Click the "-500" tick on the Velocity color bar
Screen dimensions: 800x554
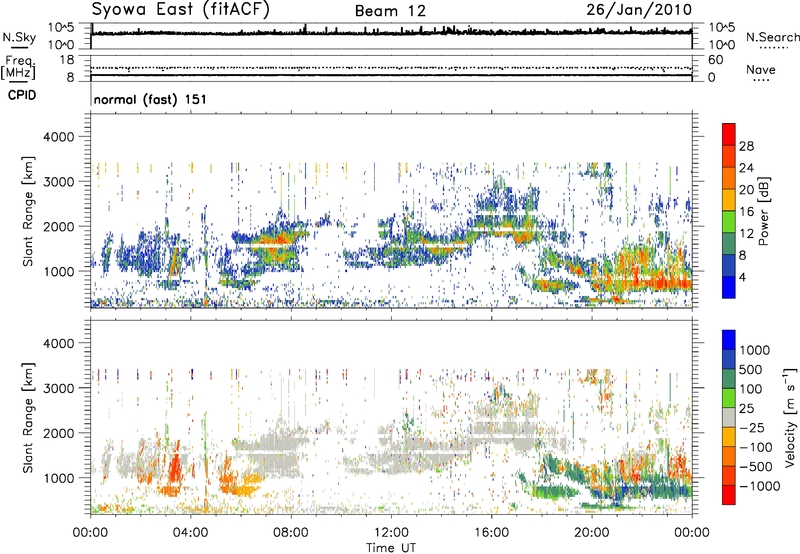pyautogui.click(x=756, y=466)
